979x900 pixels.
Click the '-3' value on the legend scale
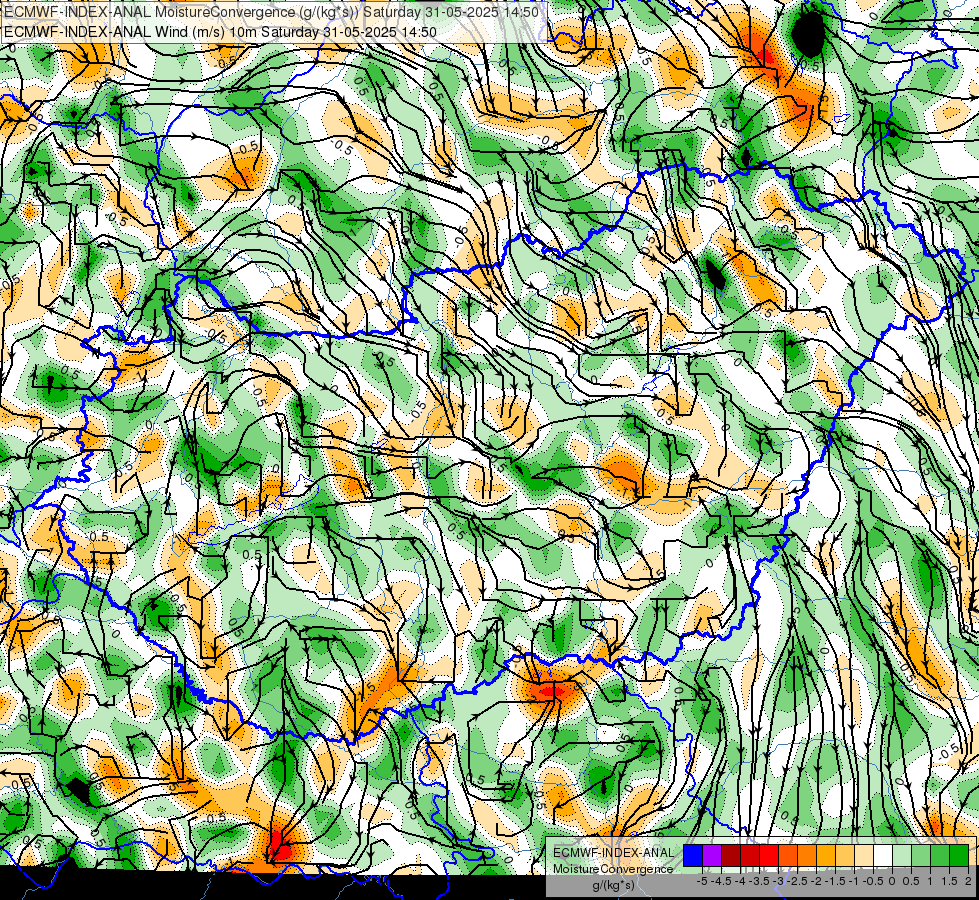point(779,881)
